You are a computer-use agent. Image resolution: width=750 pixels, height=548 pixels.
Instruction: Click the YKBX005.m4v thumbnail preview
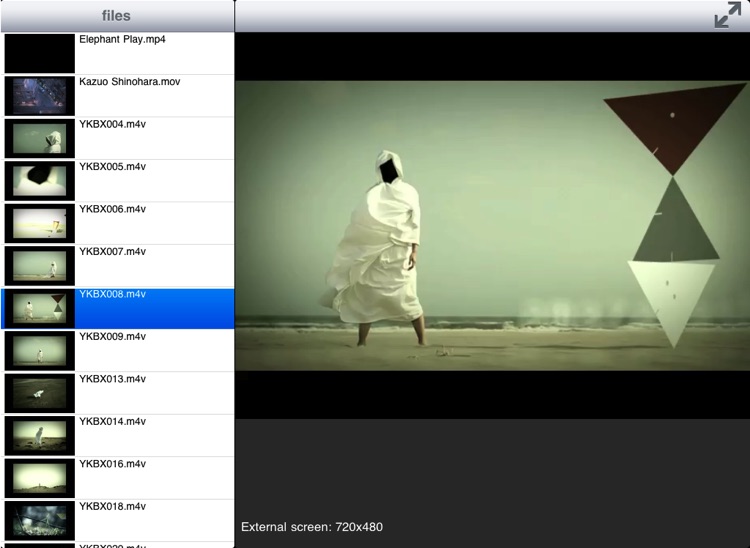(40, 181)
